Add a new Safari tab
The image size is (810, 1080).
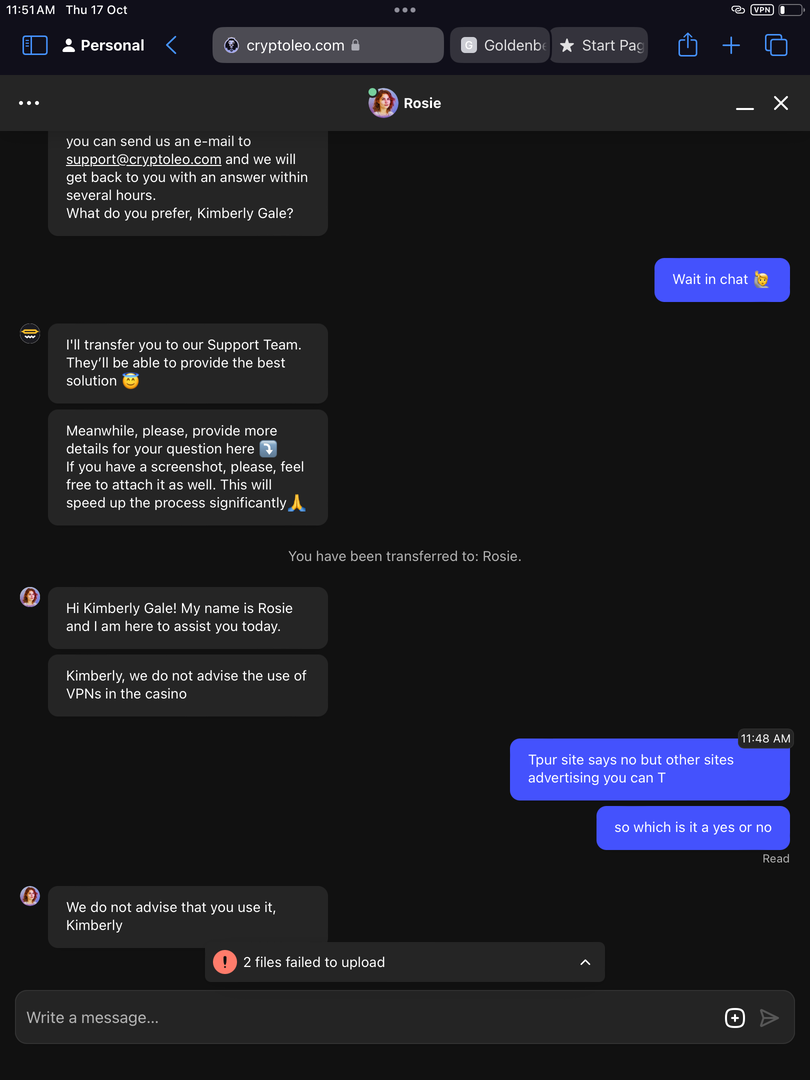(731, 45)
